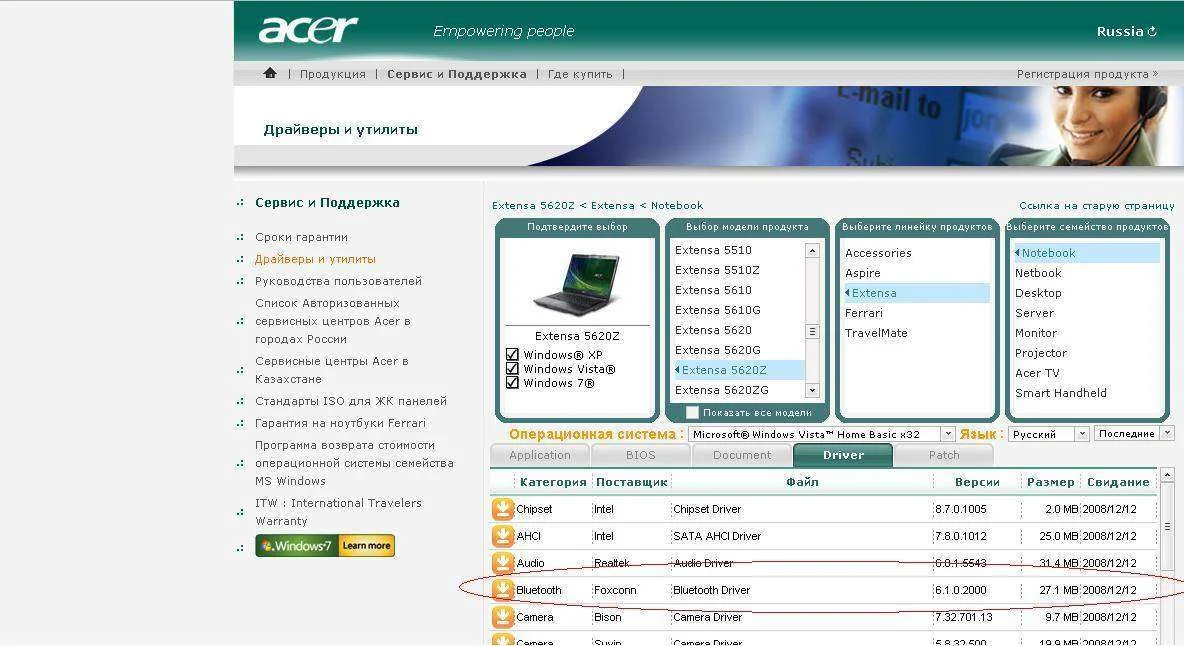
Task: Click the Acer logo
Action: coord(307,30)
